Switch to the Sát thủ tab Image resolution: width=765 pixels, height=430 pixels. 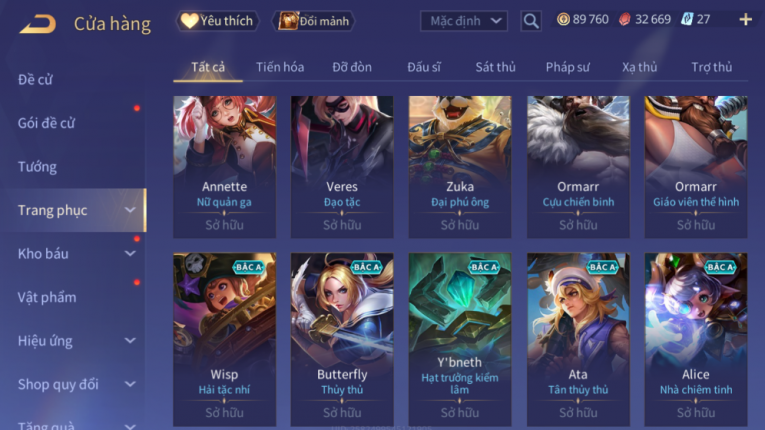[495, 67]
